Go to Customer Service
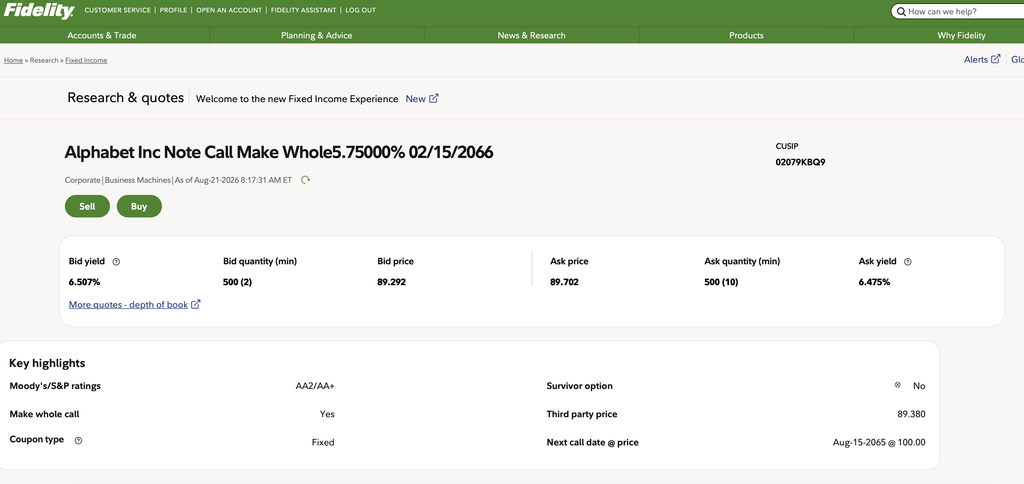This screenshot has height=484, width=1024. (118, 10)
